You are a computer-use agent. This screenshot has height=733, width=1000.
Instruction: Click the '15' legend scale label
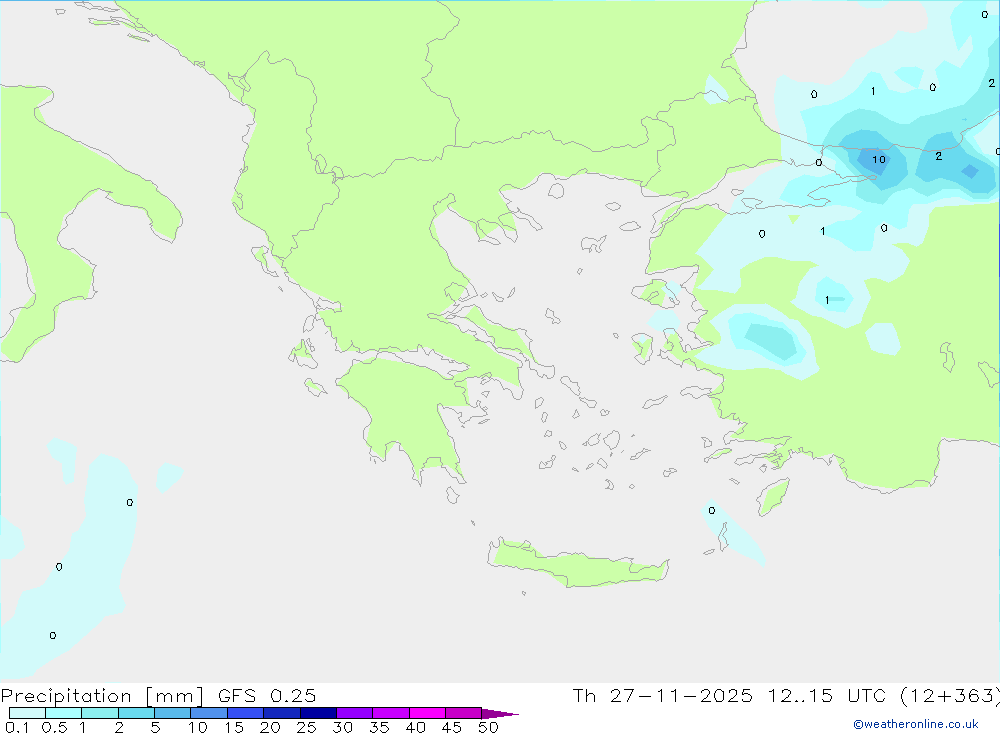[x=234, y=727]
